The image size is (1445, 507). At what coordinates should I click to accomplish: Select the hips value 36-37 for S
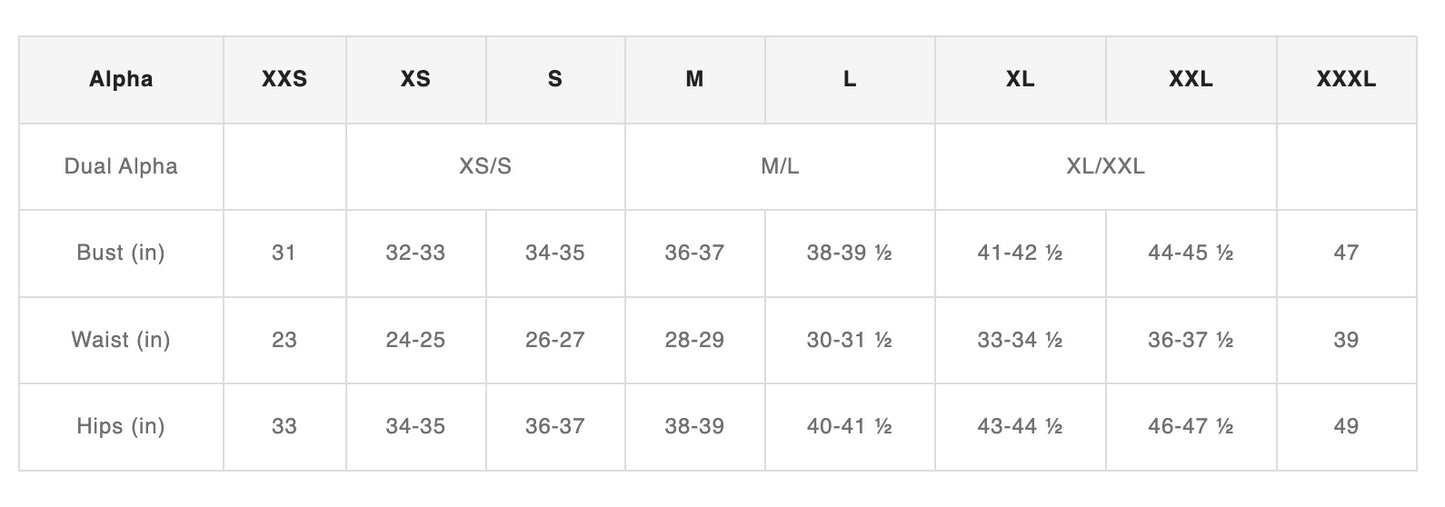tap(555, 427)
